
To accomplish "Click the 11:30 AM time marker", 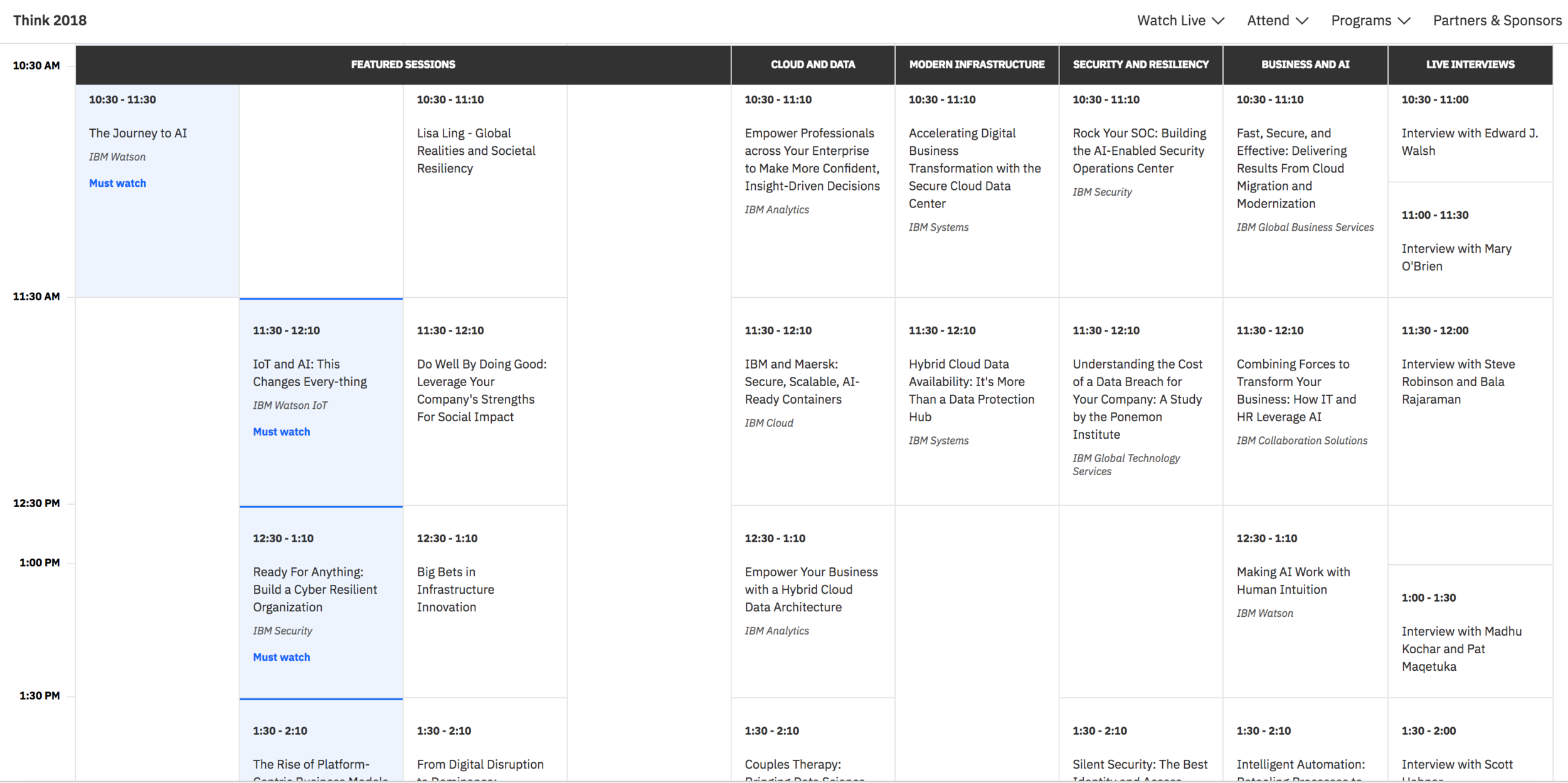I will tap(36, 296).
